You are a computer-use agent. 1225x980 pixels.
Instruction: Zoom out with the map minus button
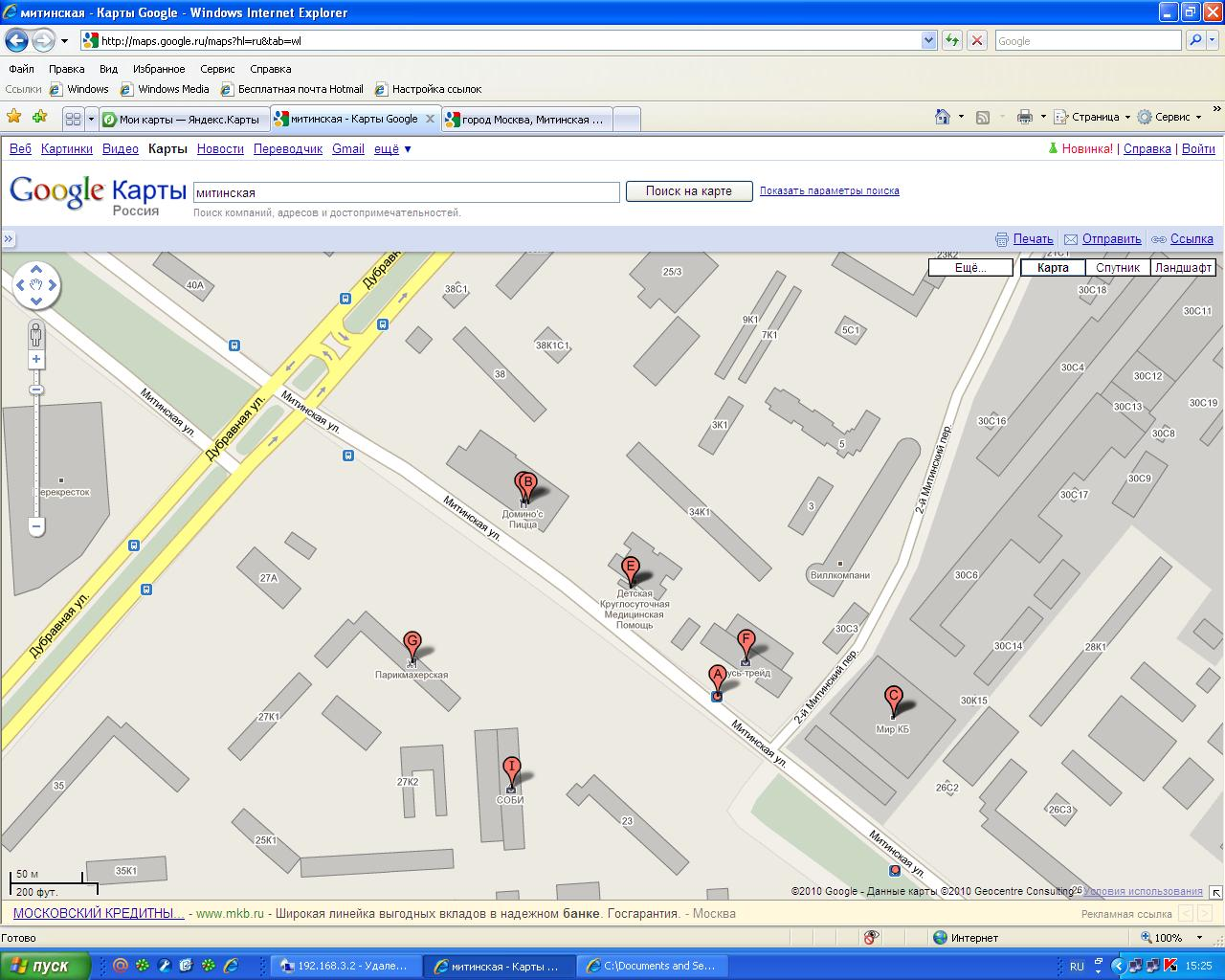pos(36,526)
